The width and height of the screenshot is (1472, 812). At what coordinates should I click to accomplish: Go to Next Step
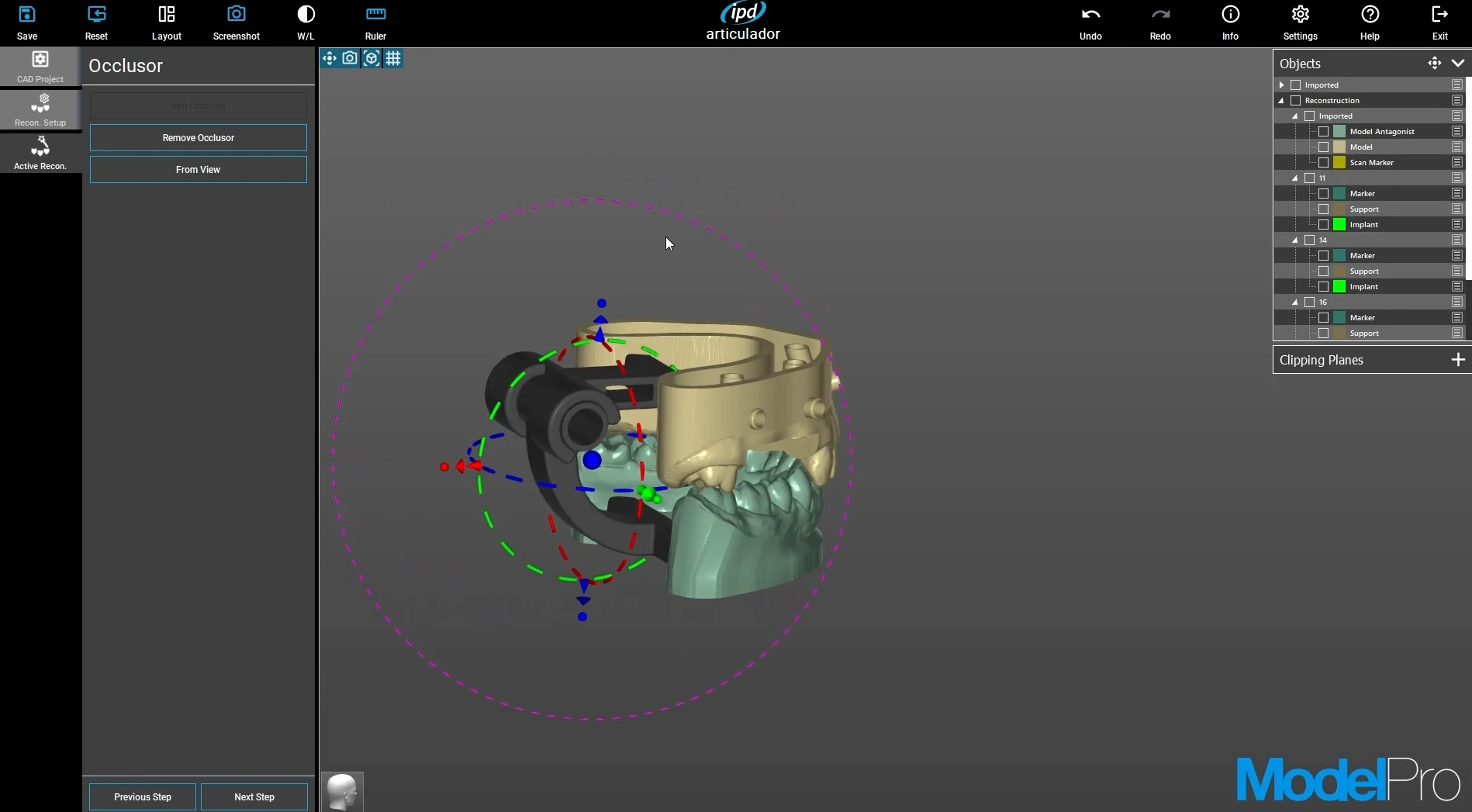click(x=254, y=796)
